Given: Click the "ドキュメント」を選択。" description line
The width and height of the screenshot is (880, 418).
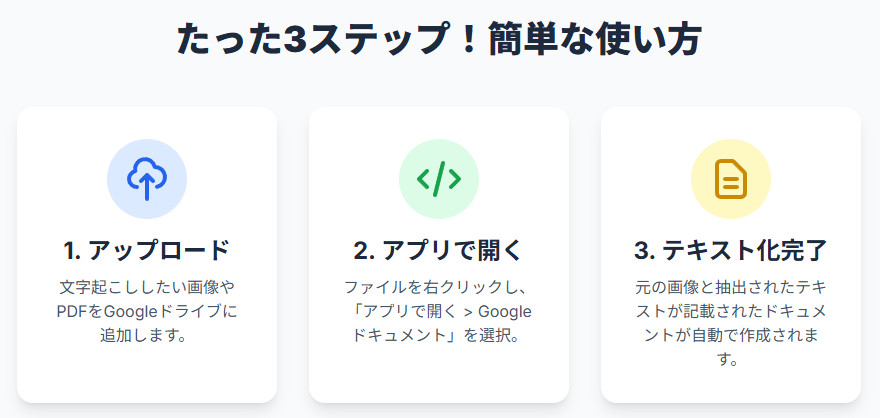Looking at the screenshot, I should point(439,335).
